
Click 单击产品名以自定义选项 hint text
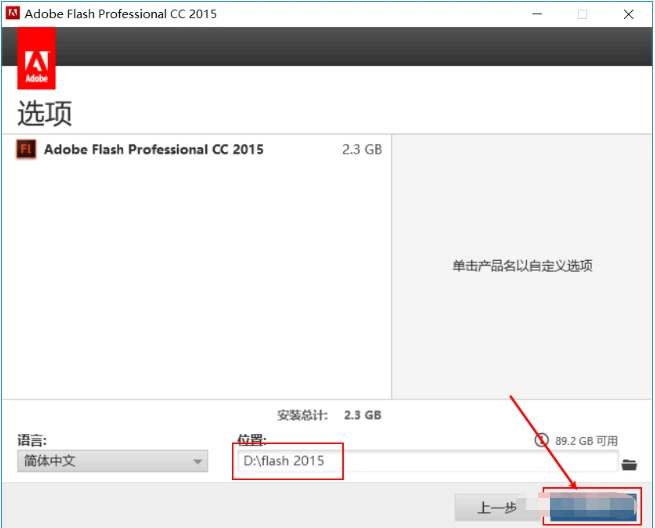tap(522, 265)
